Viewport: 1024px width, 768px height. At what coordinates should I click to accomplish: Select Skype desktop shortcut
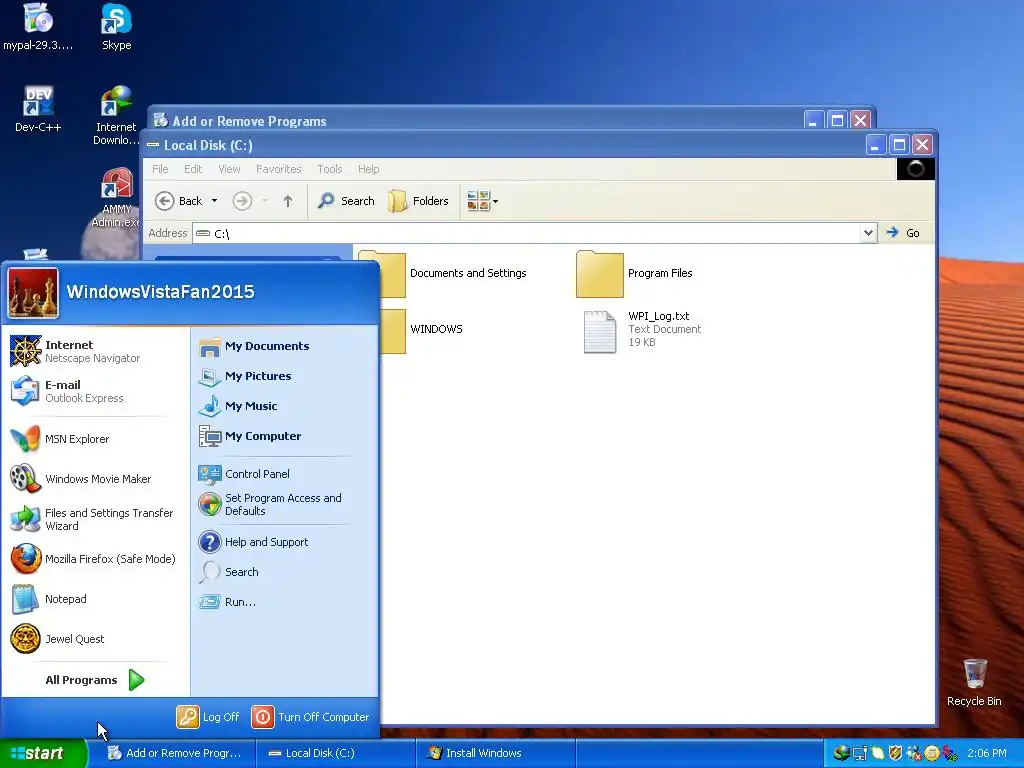point(116,27)
